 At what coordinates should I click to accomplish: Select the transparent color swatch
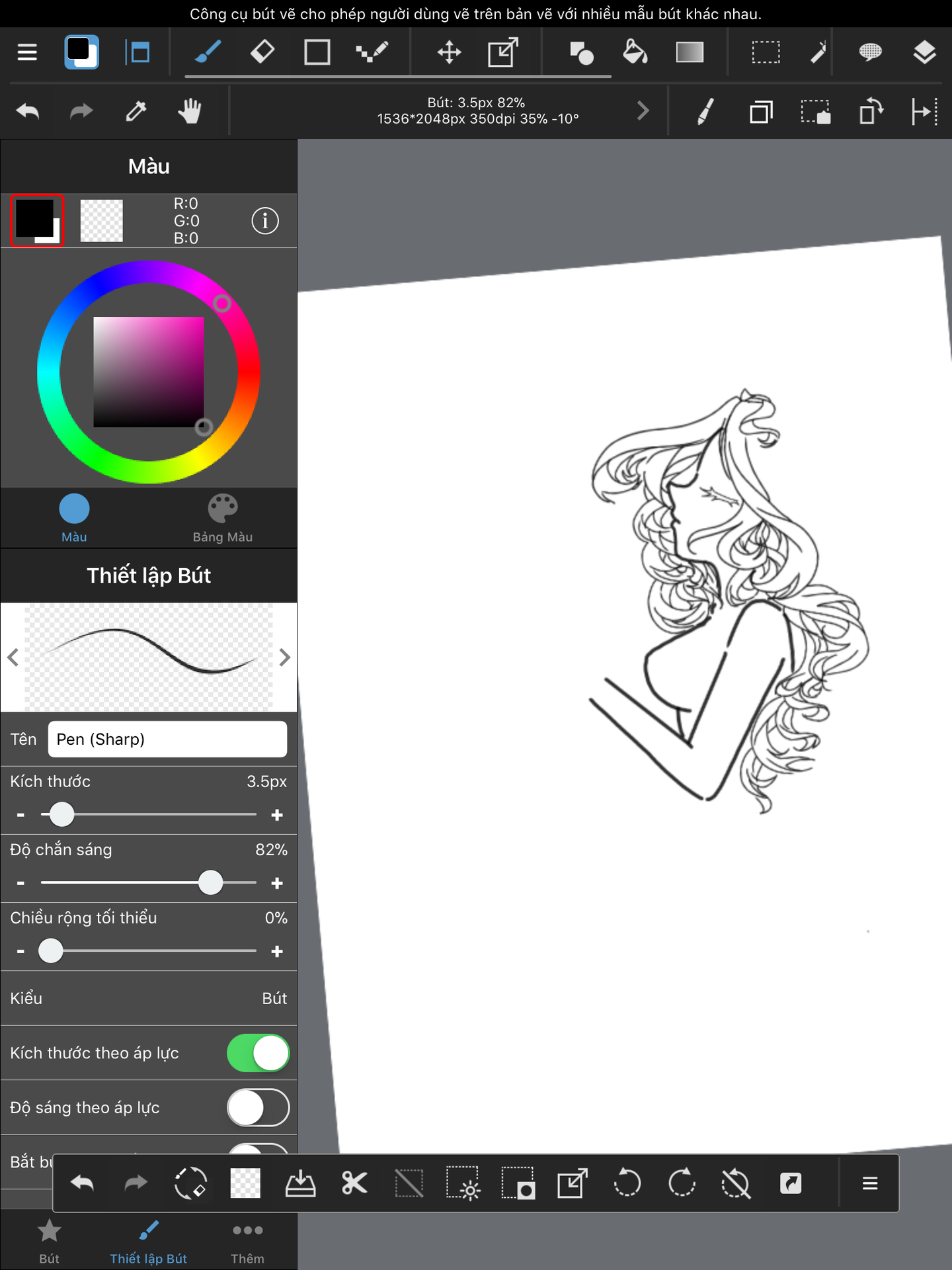coord(101,221)
